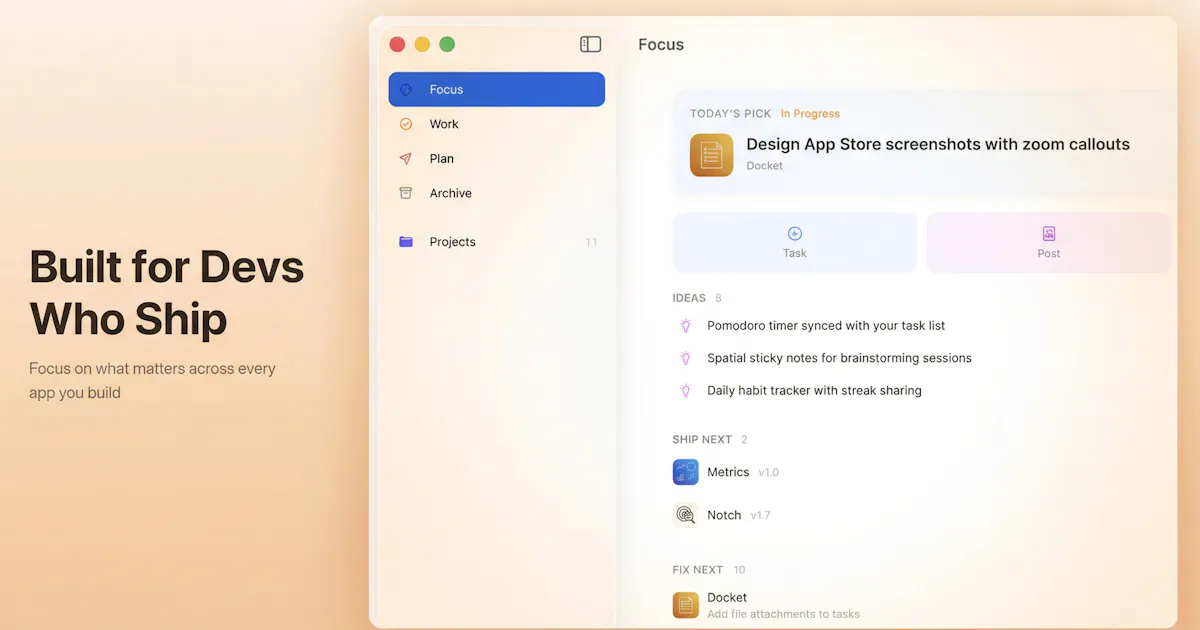Click the Plan paper-plane icon
Image resolution: width=1200 pixels, height=630 pixels.
[x=406, y=158]
